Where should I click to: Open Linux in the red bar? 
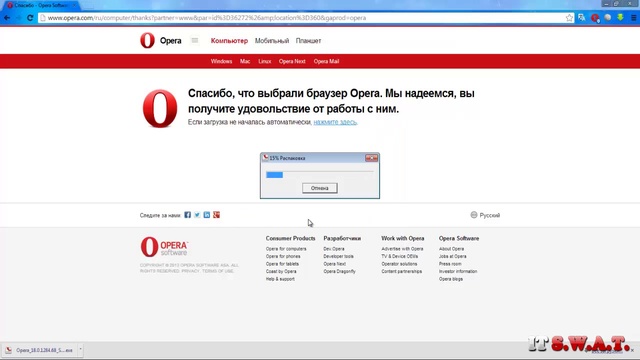(264, 61)
